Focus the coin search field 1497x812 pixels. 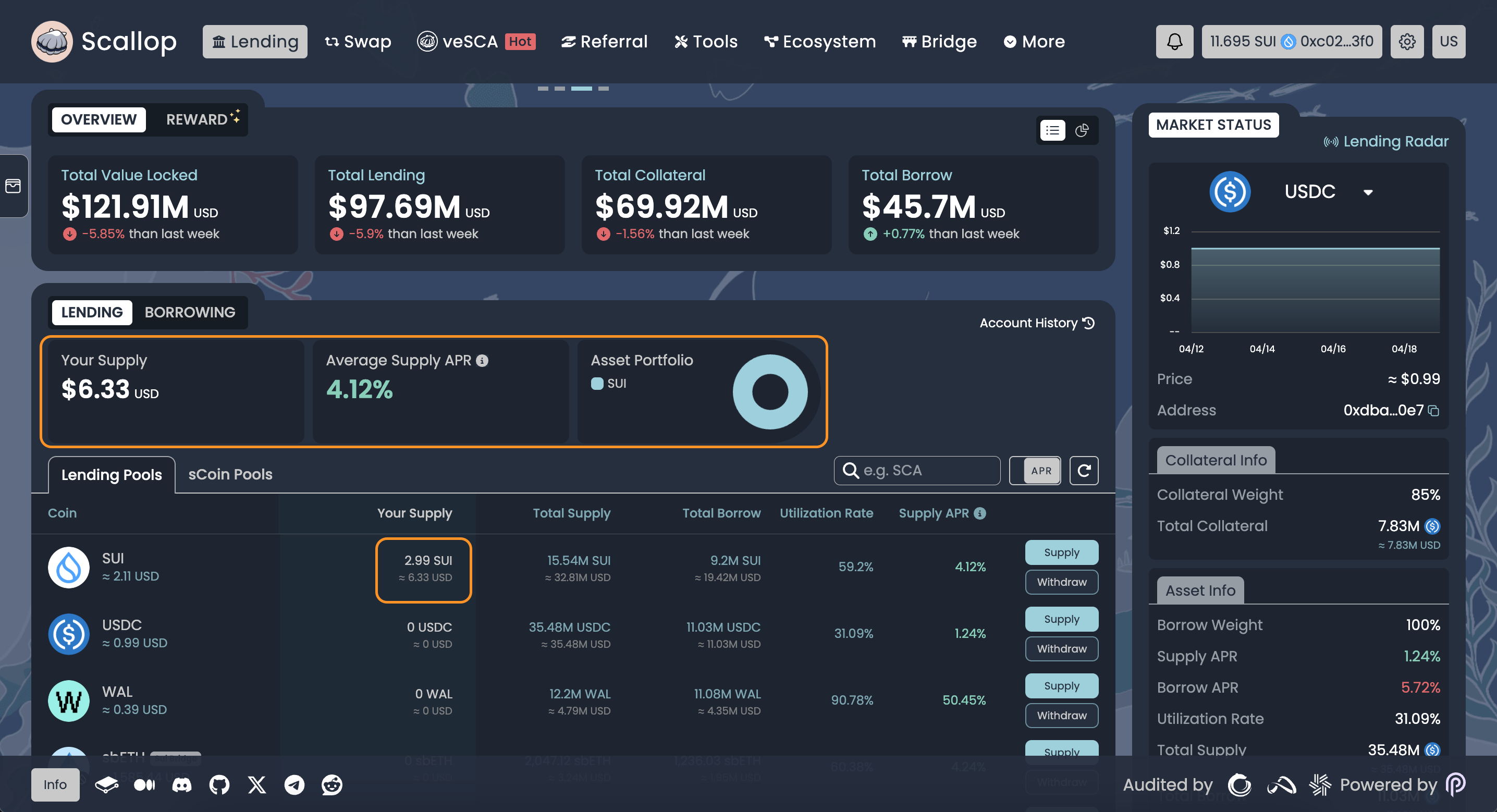pyautogui.click(x=917, y=470)
